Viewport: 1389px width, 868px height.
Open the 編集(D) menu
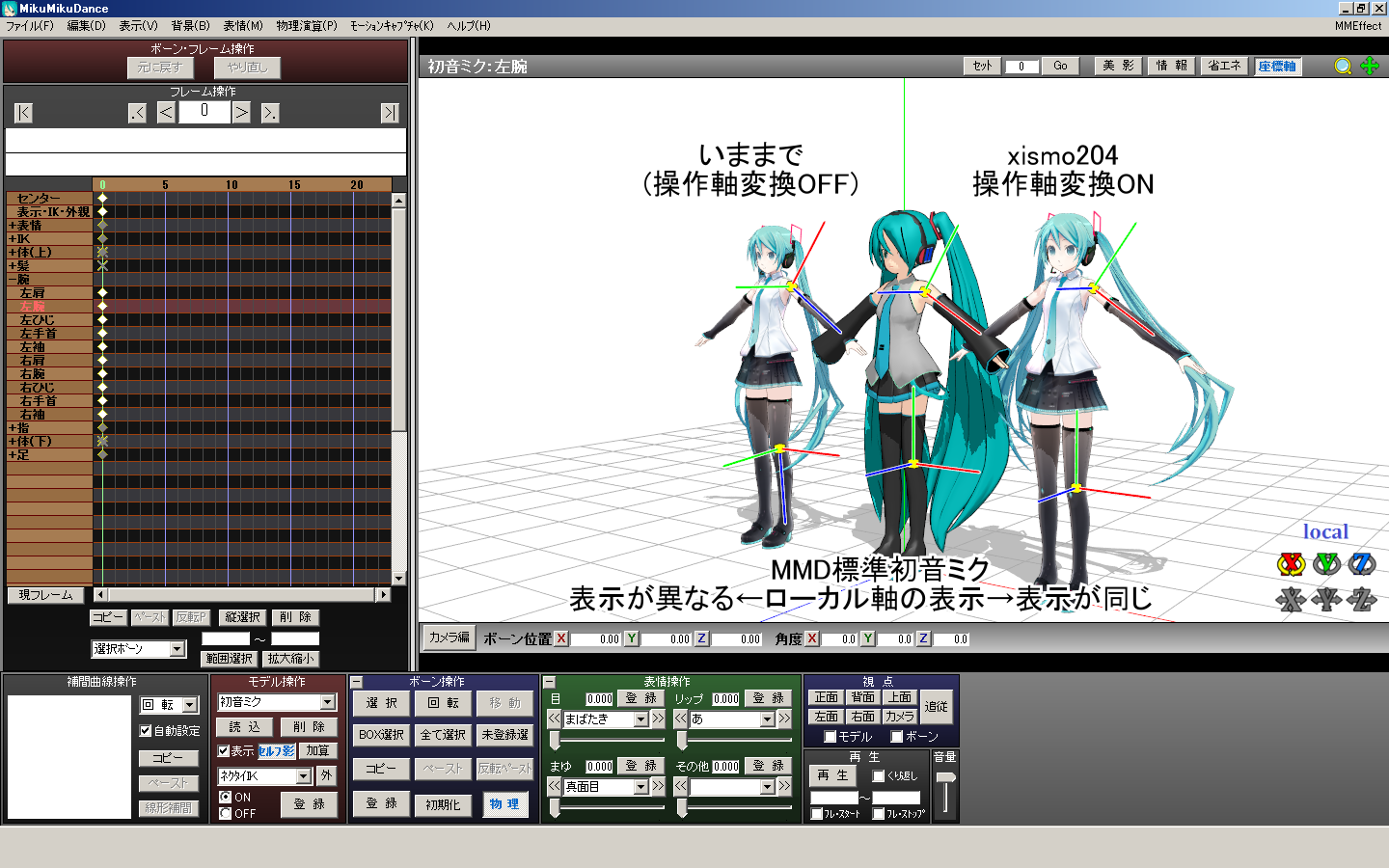[86, 26]
